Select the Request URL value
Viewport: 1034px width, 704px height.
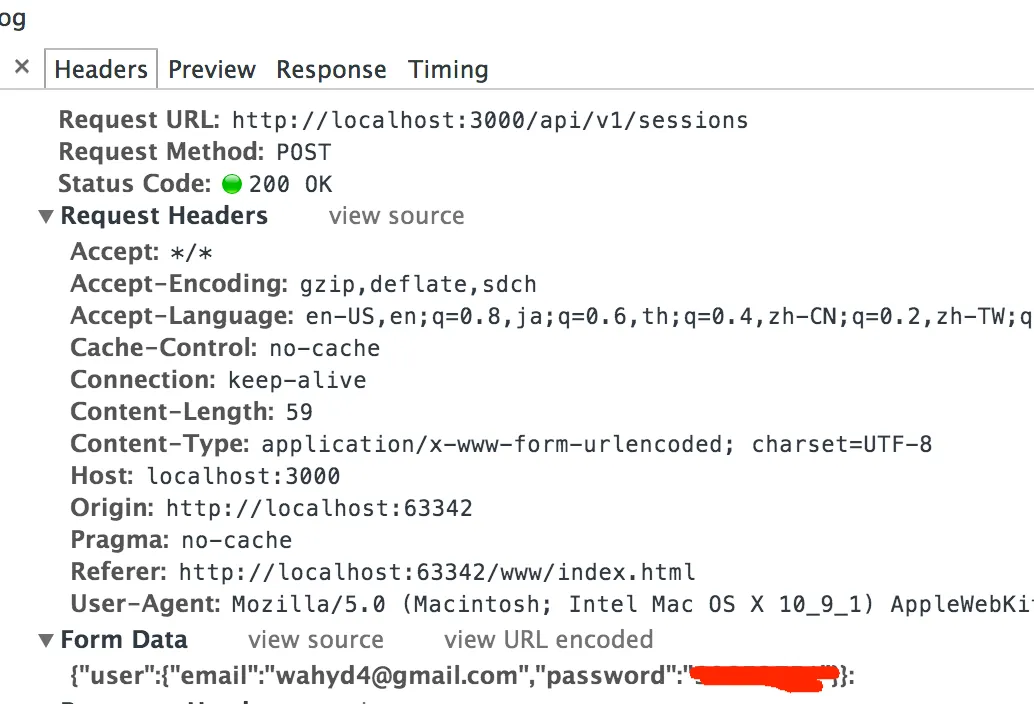[490, 121]
